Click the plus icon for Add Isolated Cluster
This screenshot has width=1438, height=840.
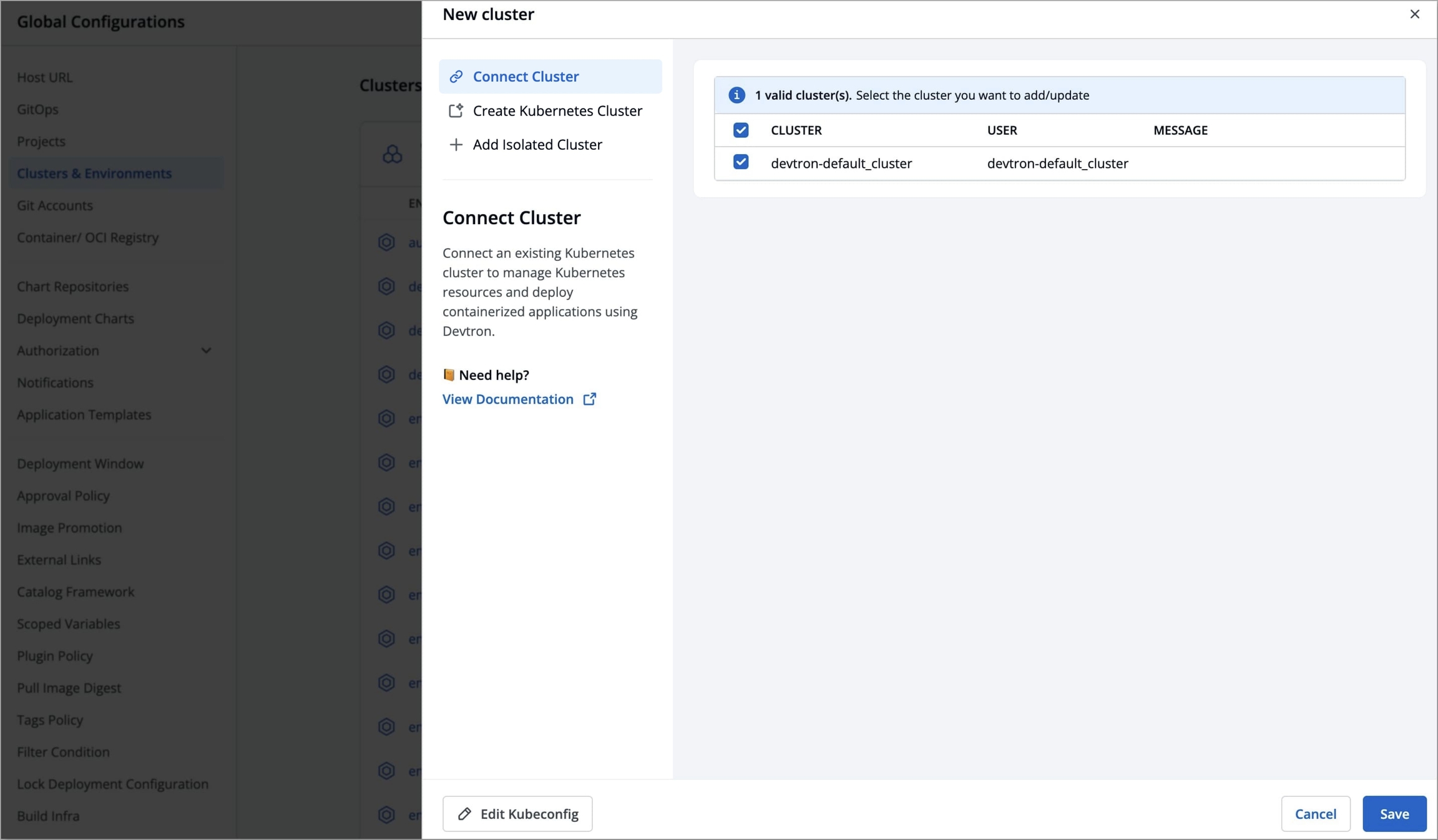point(456,145)
